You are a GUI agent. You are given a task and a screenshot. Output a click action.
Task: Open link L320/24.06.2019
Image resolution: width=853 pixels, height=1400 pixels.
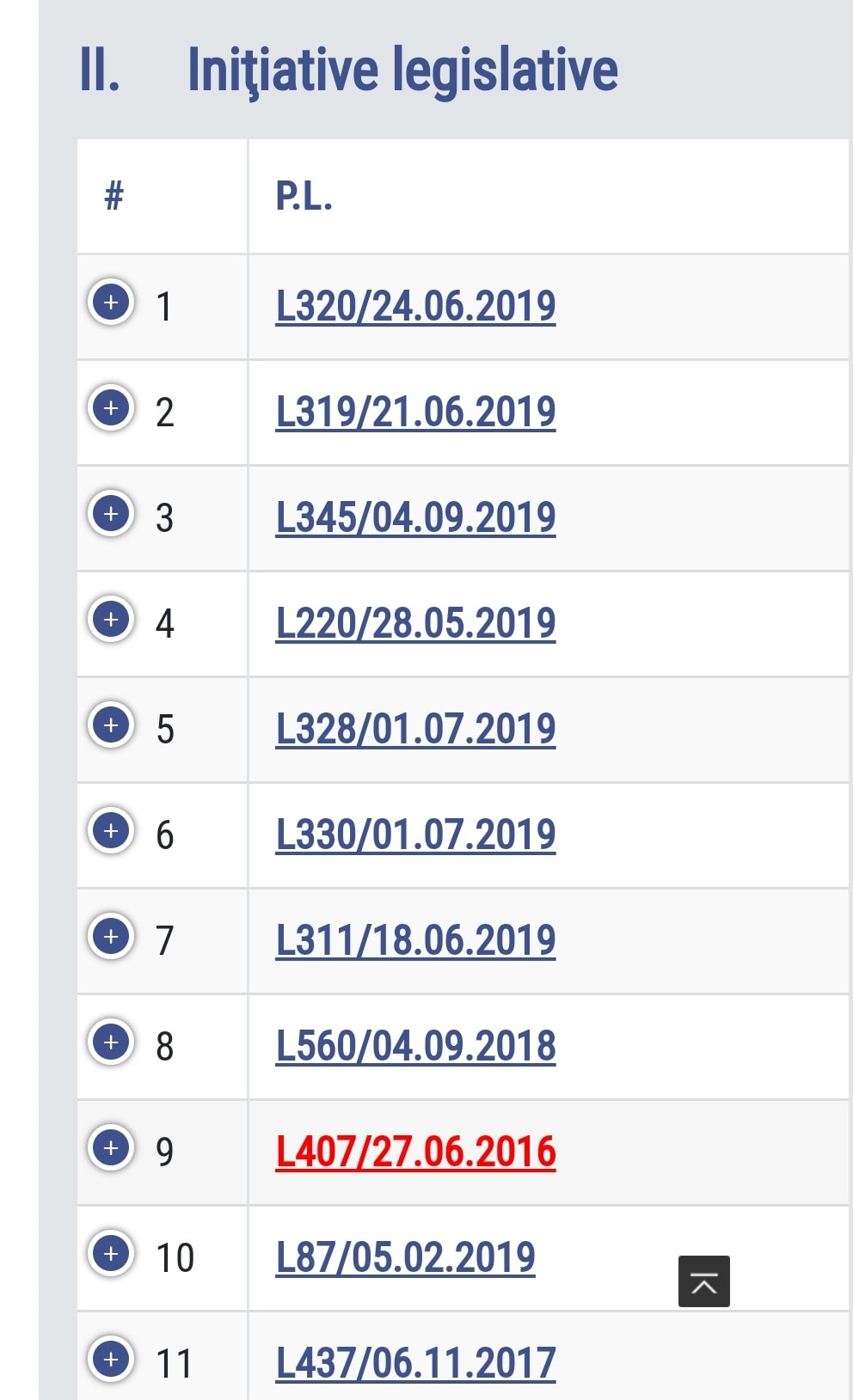[x=415, y=306]
